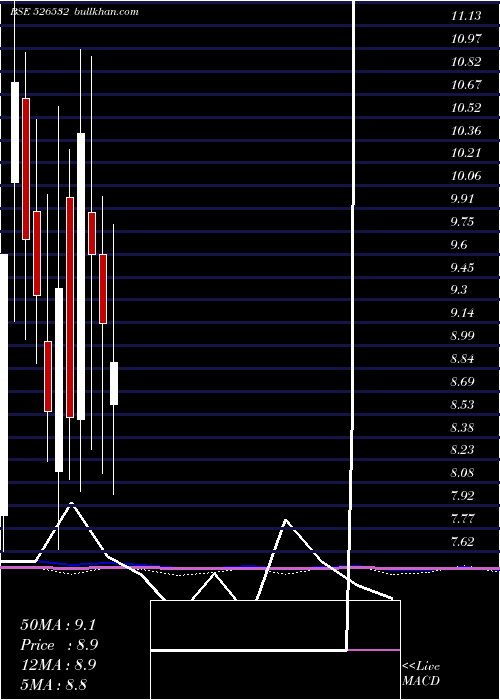This screenshot has width=500, height=700.
Task: Click the 8.53 price axis label
Action: (462, 405)
